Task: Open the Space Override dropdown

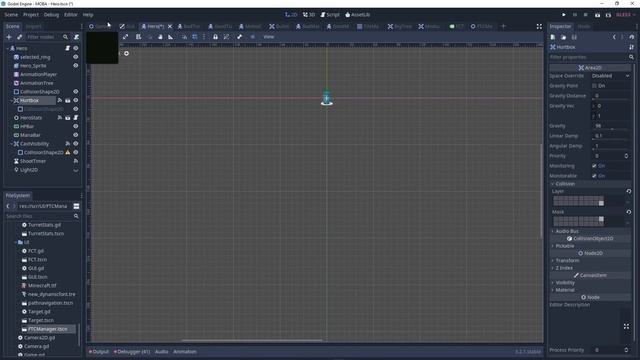Action: point(611,76)
